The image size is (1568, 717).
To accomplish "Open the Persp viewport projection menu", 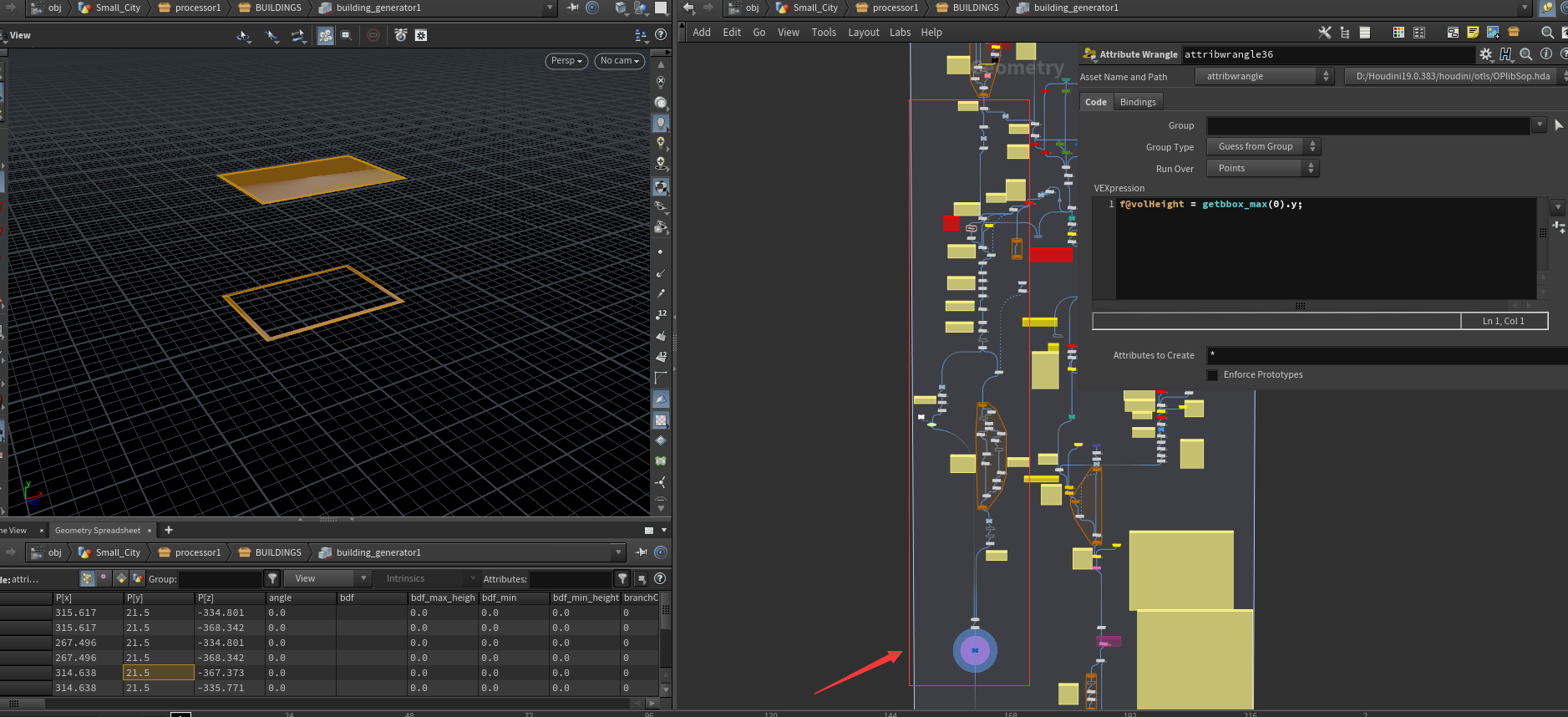I will click(x=566, y=61).
